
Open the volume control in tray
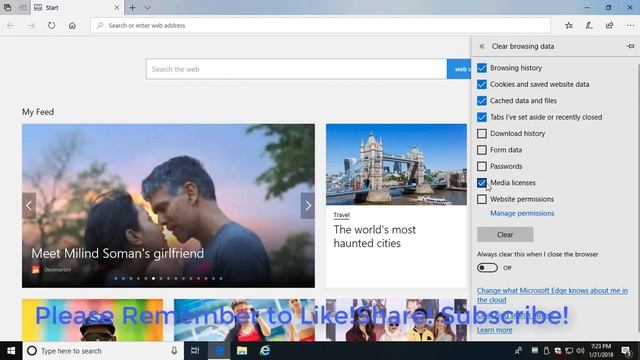580,351
